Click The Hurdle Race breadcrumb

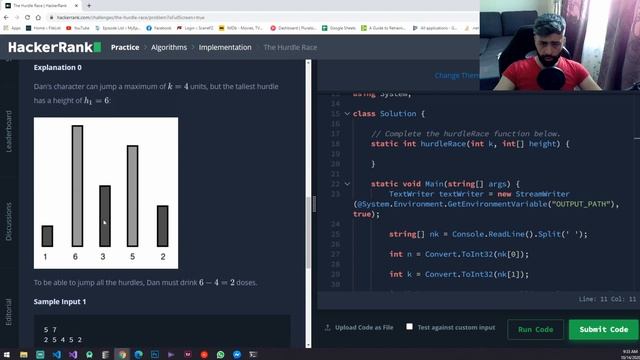point(290,47)
